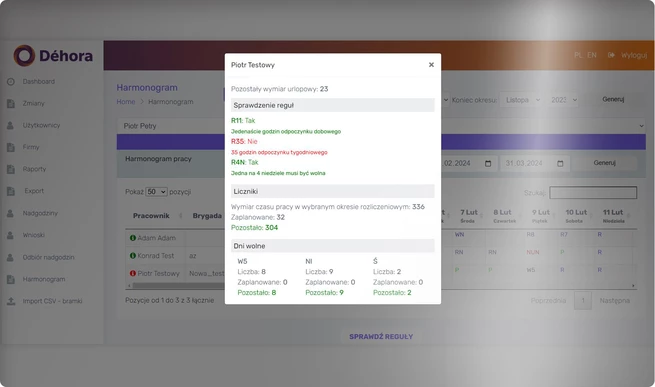The width and height of the screenshot is (655, 387).
Task: Click green status icon next to Adam Adam
Action: pos(133,238)
